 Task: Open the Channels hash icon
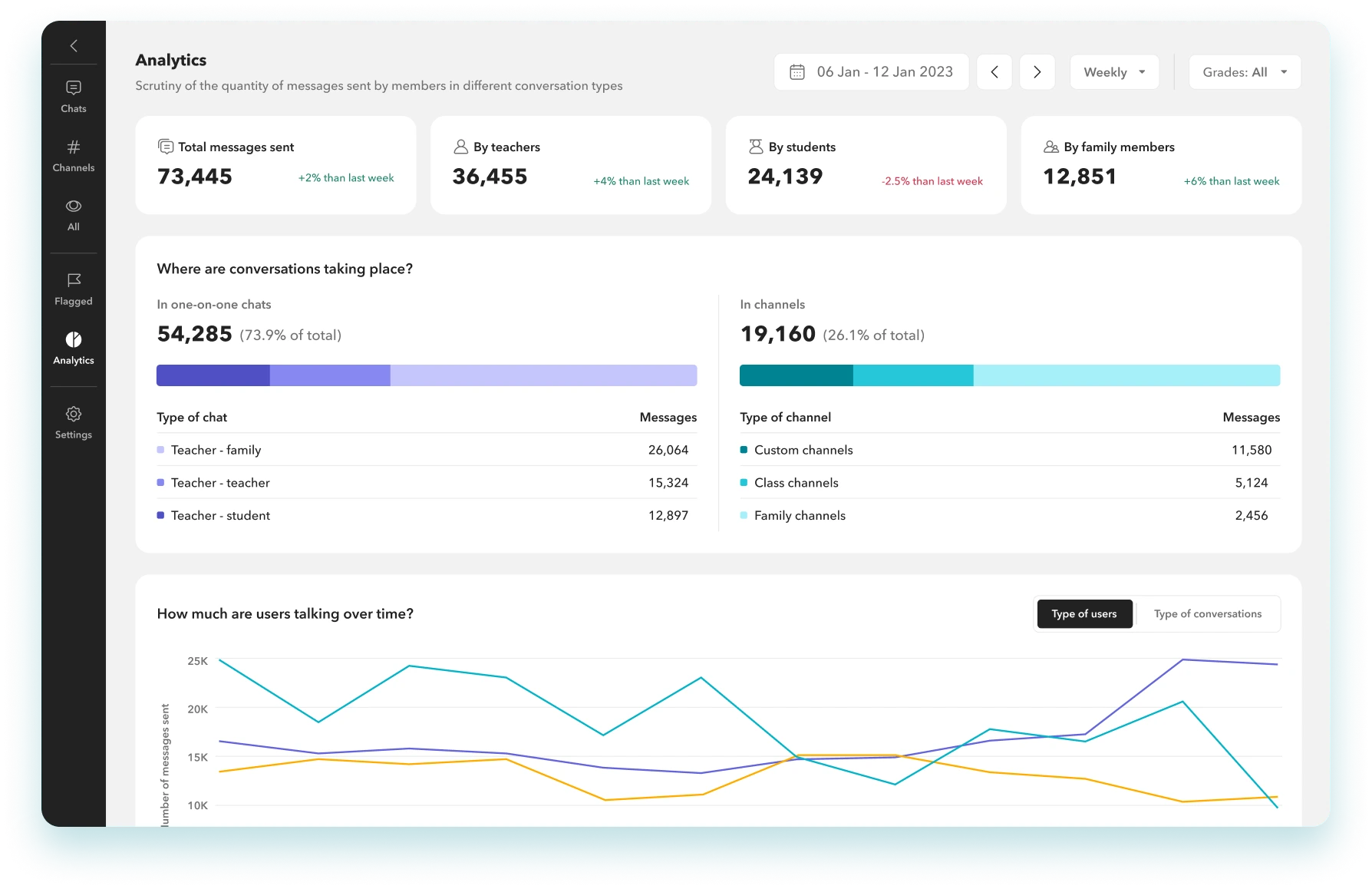(74, 147)
